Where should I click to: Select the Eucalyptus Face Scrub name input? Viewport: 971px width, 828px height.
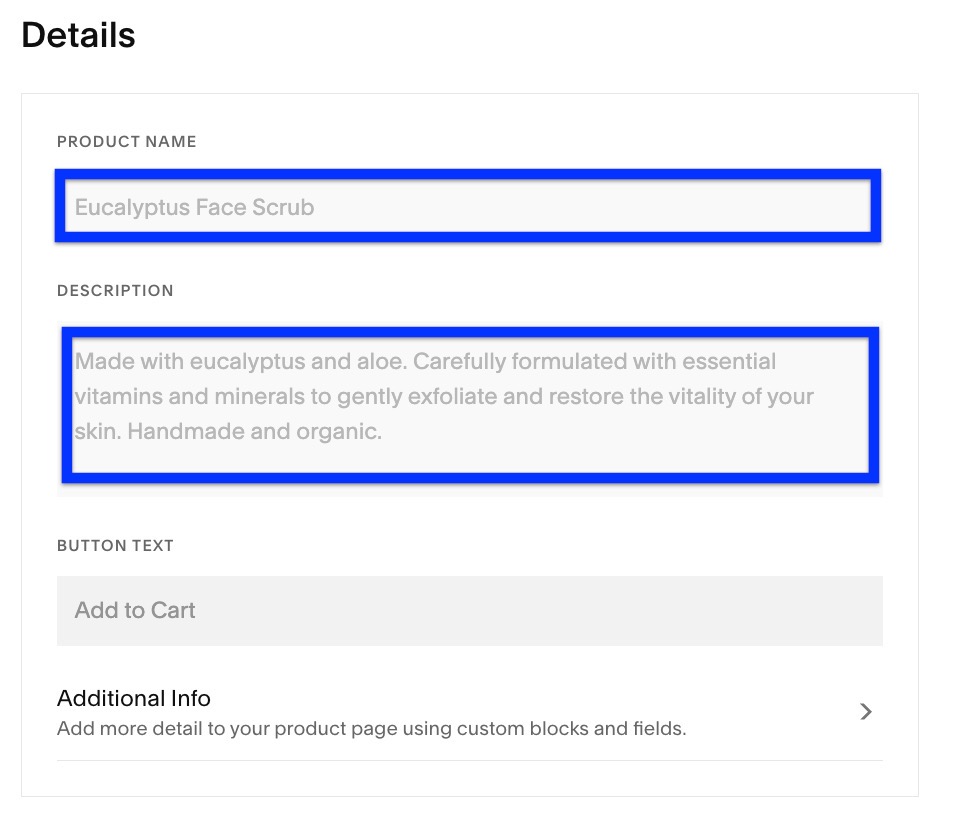(x=468, y=207)
